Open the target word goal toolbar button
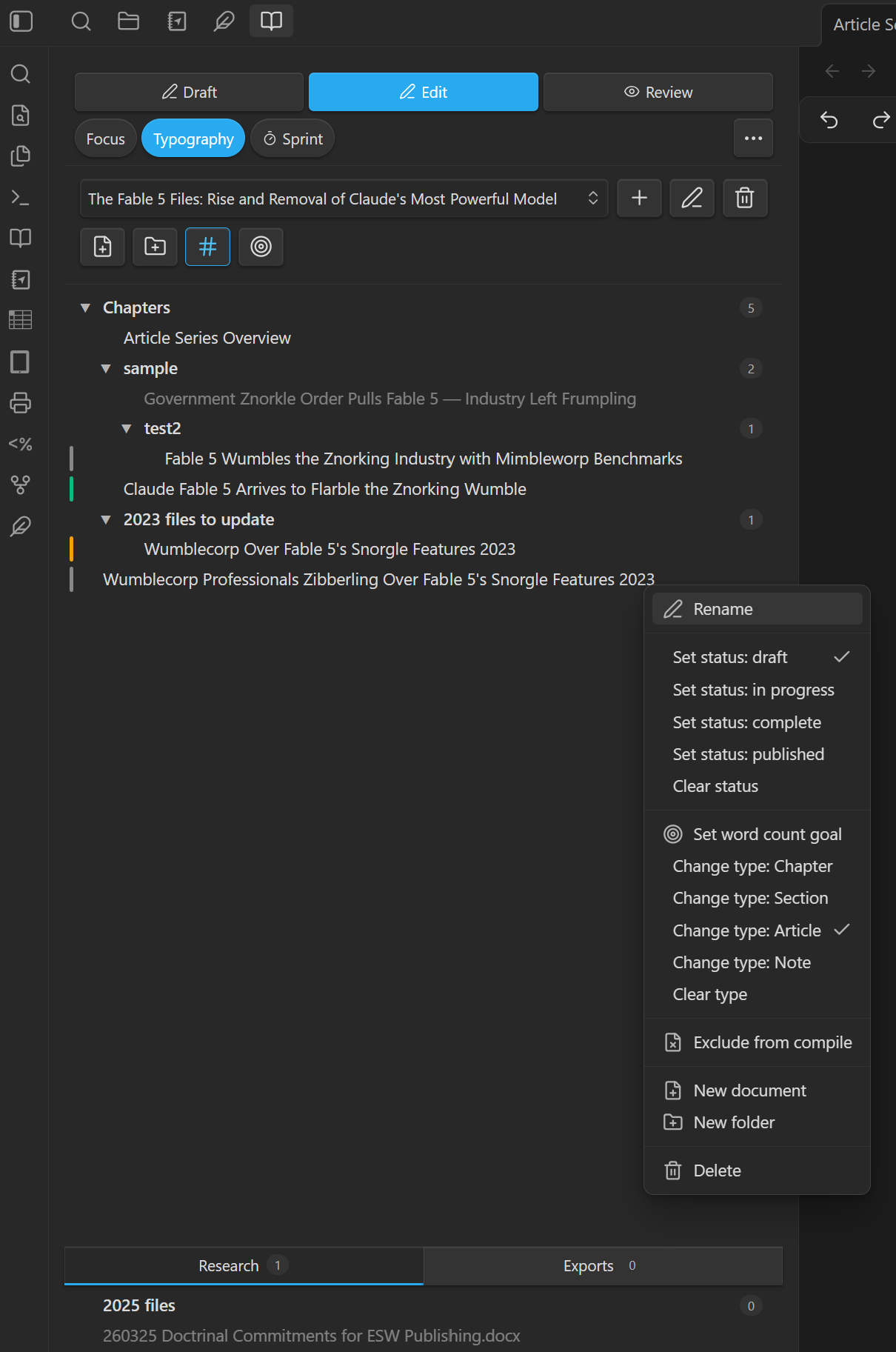This screenshot has width=896, height=1352. click(261, 246)
